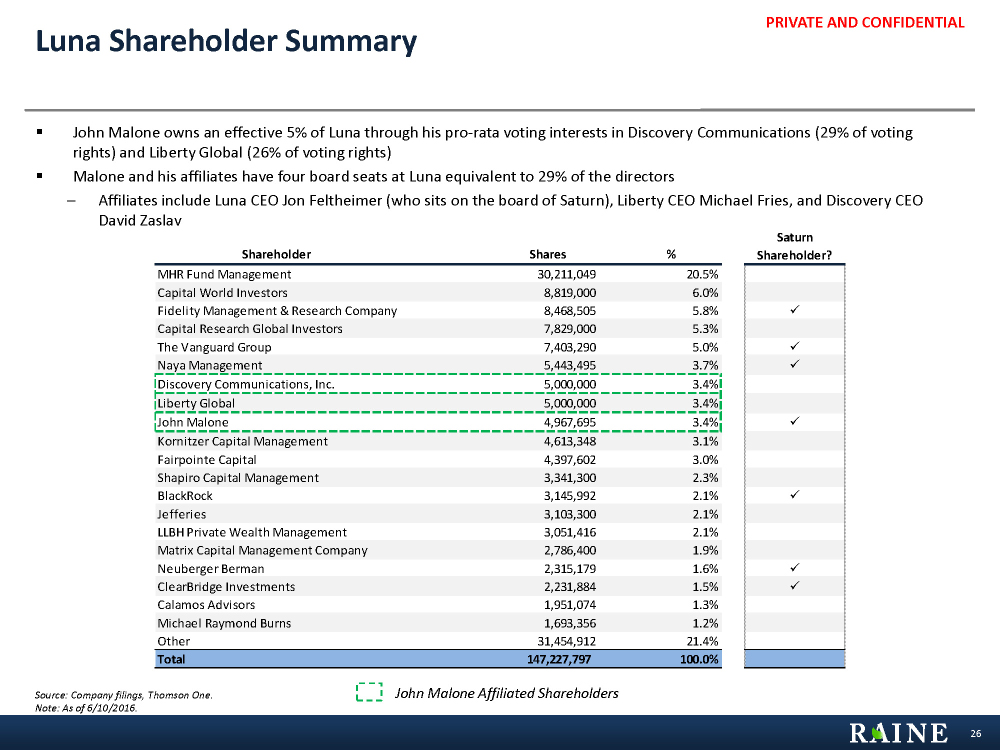
Task: Select the checkmark beside BlackRock
Action: [x=792, y=495]
